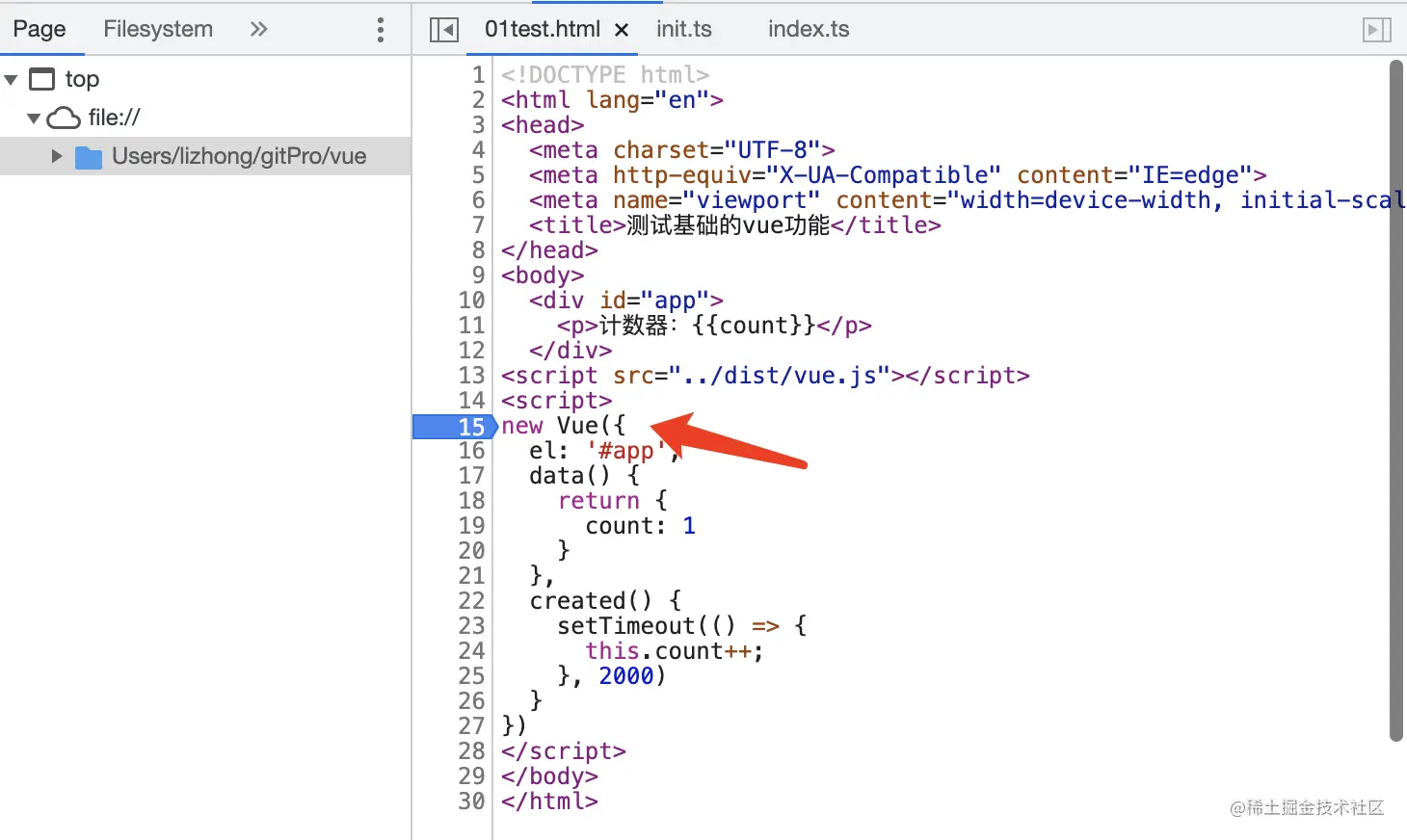Viewport: 1407px width, 840px height.
Task: Set a breakpoint on line 27
Action: pyautogui.click(x=471, y=726)
